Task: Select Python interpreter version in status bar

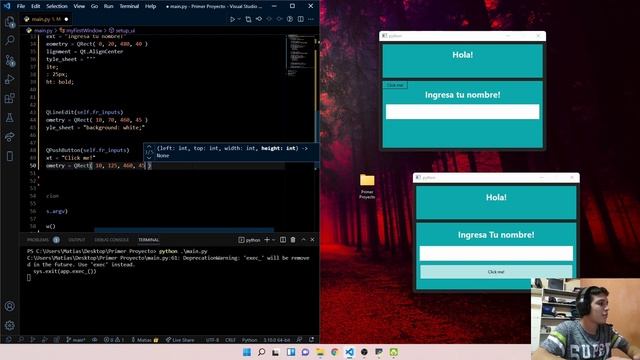Action: [277, 340]
